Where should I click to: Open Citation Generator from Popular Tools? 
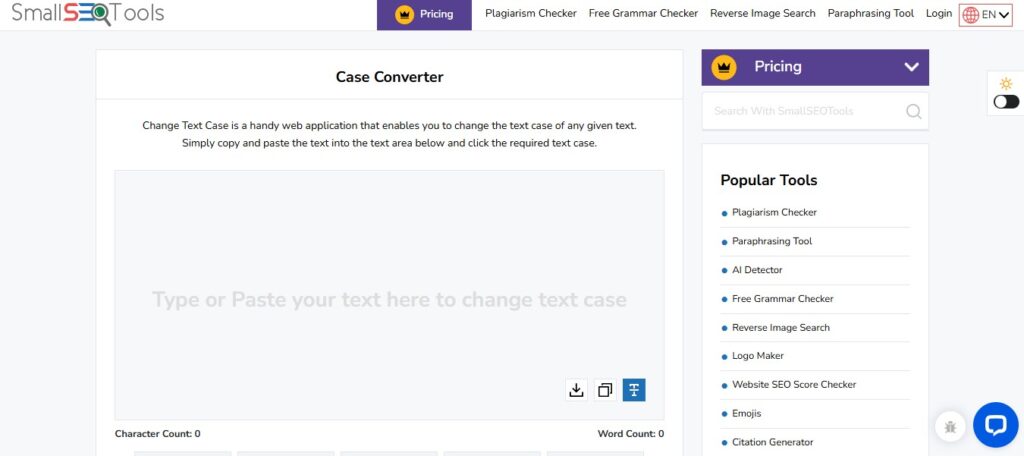(x=772, y=442)
